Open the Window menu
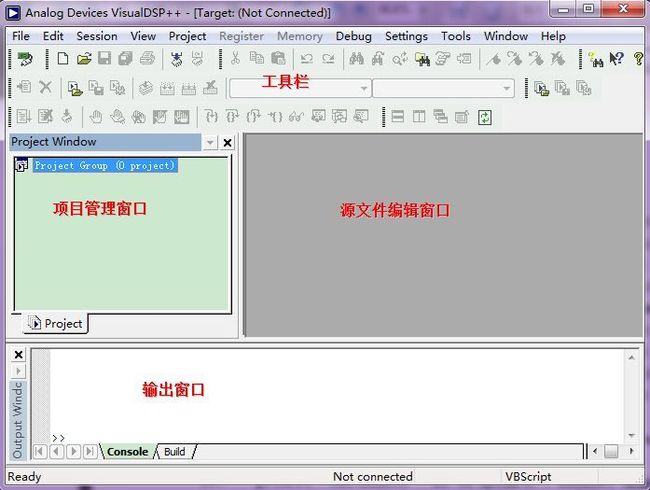 pos(506,36)
